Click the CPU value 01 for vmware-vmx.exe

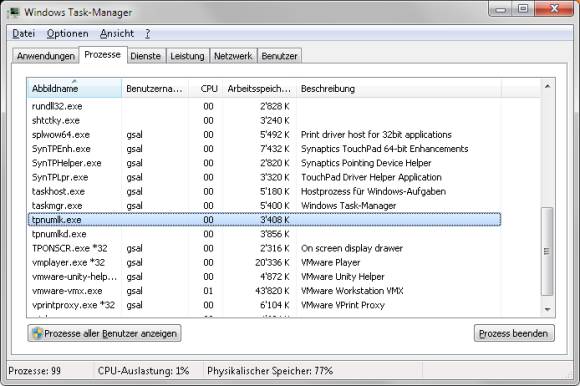(208, 291)
